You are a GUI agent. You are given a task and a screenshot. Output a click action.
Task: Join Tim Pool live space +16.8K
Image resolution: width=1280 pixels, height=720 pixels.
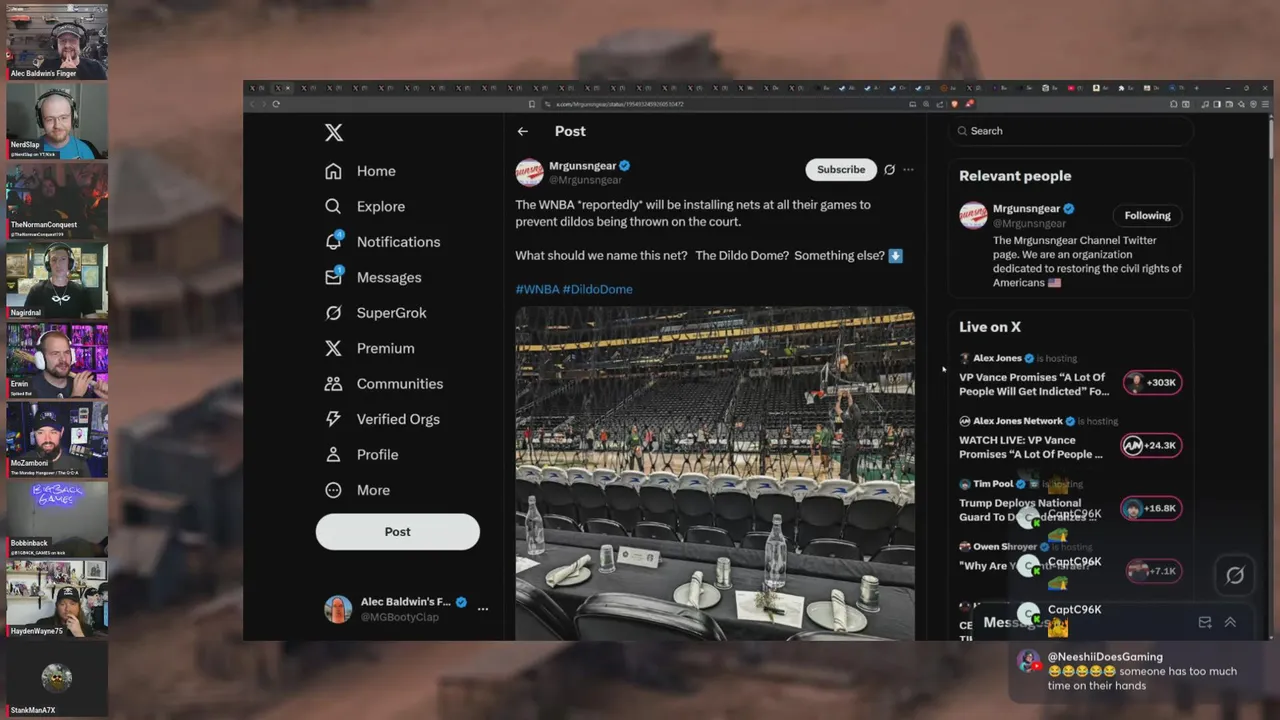(1152, 508)
